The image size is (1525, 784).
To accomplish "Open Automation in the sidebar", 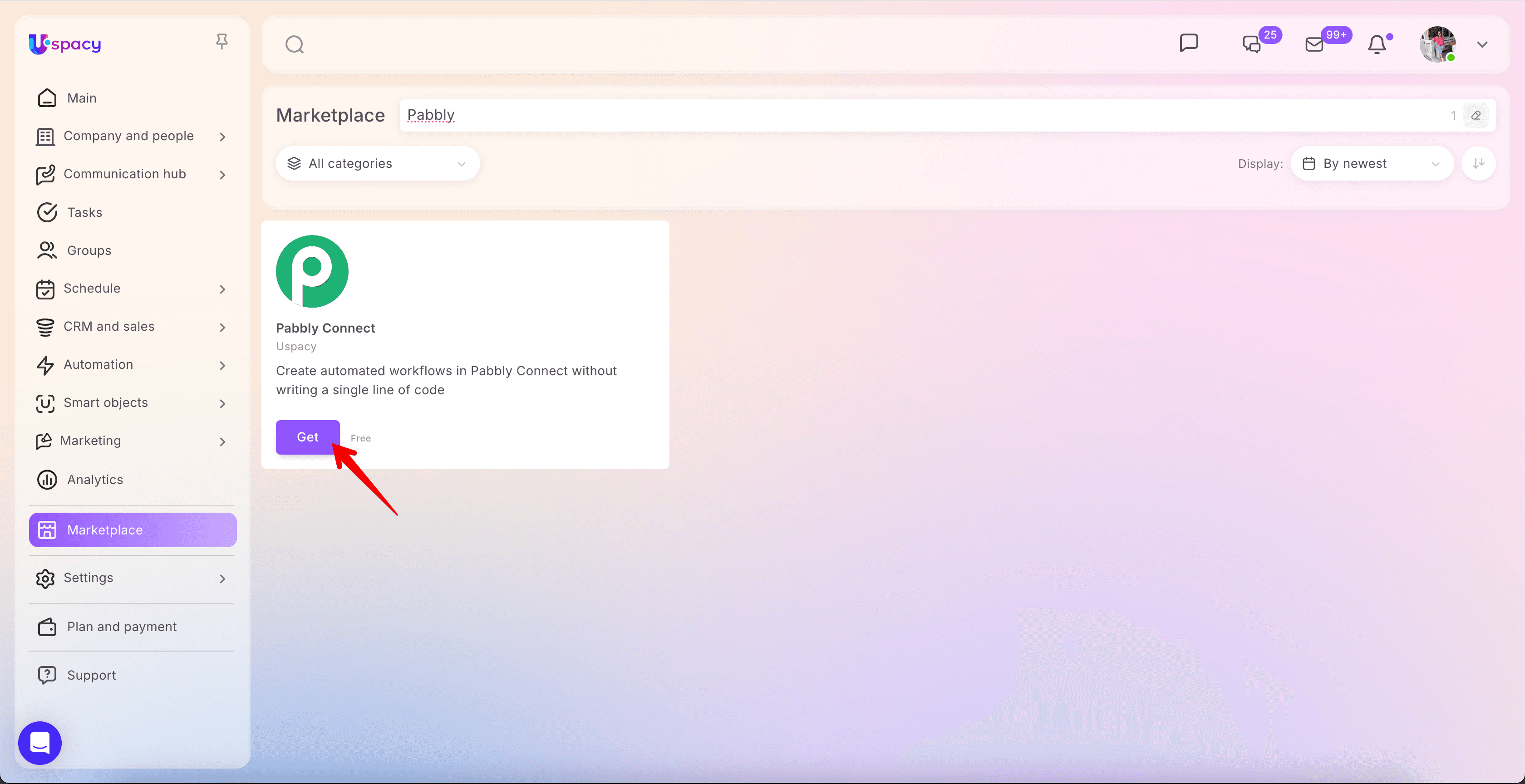I will coord(98,364).
